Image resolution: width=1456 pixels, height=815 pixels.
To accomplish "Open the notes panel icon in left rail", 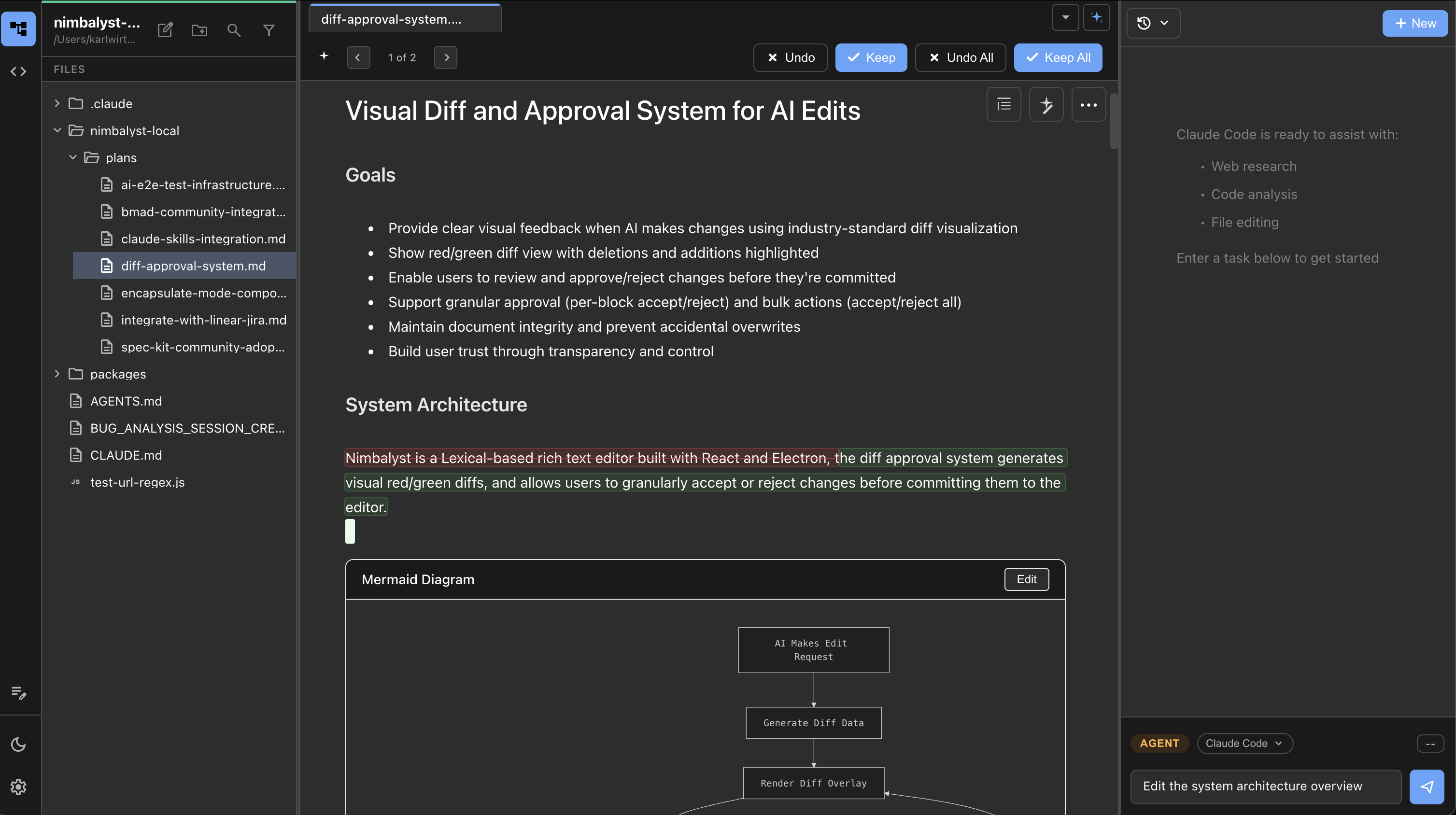I will point(19,693).
